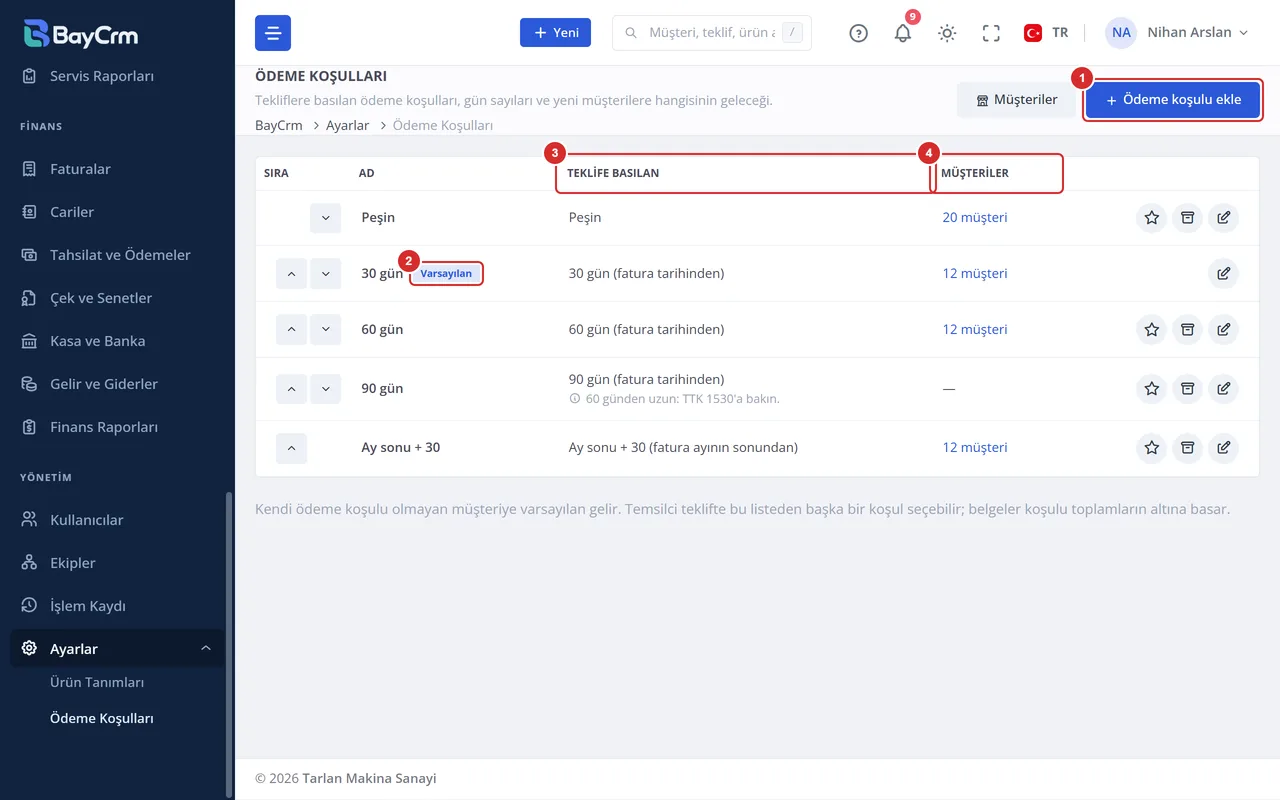Screen dimensions: 1280x800
Task: Click the Yeni button
Action: point(555,33)
